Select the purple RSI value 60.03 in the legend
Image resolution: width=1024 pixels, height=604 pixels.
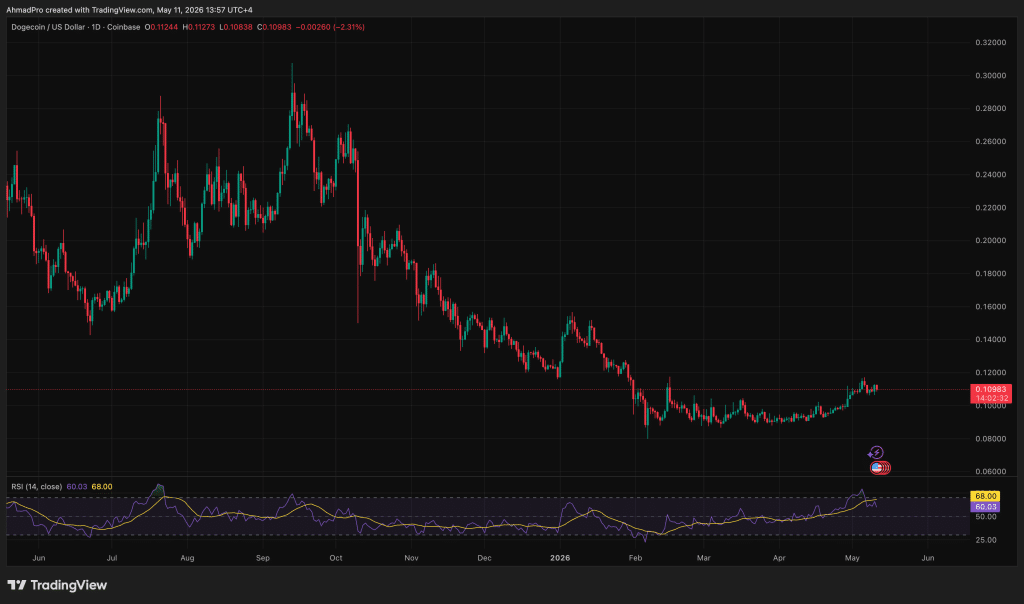point(77,486)
